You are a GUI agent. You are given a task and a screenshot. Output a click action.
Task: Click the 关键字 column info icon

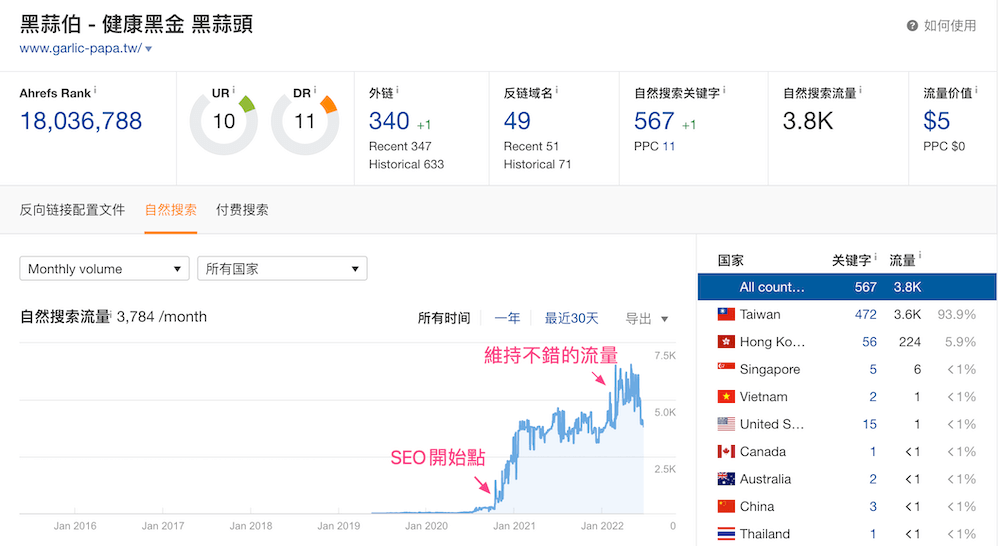875,256
